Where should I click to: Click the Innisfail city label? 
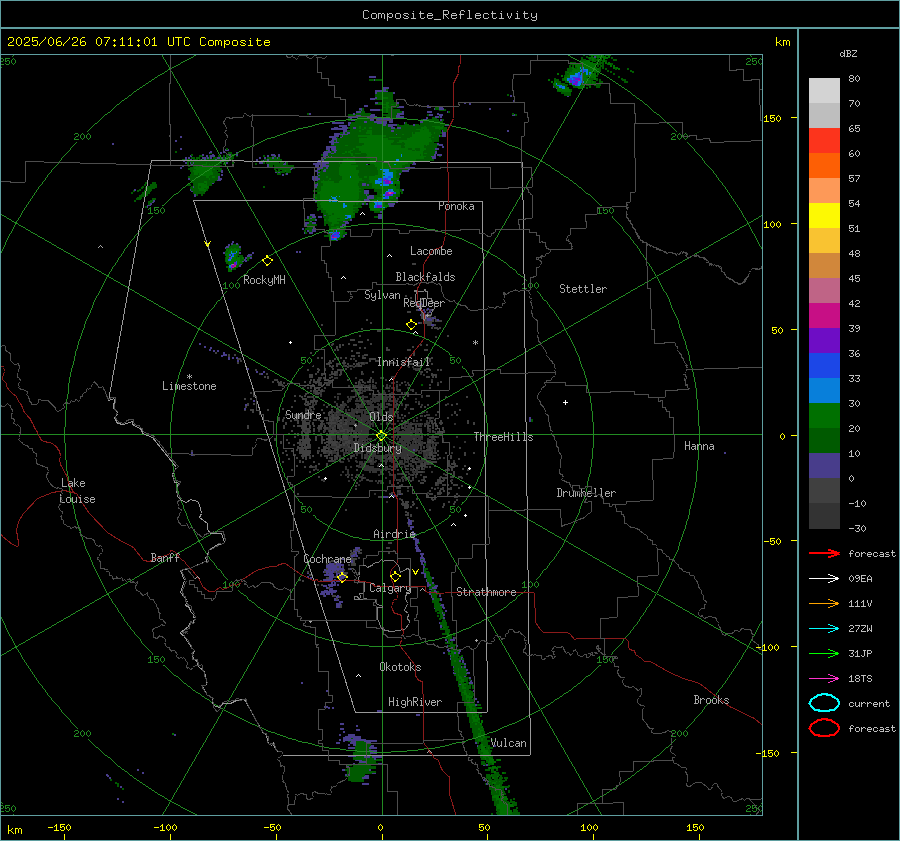tap(404, 362)
